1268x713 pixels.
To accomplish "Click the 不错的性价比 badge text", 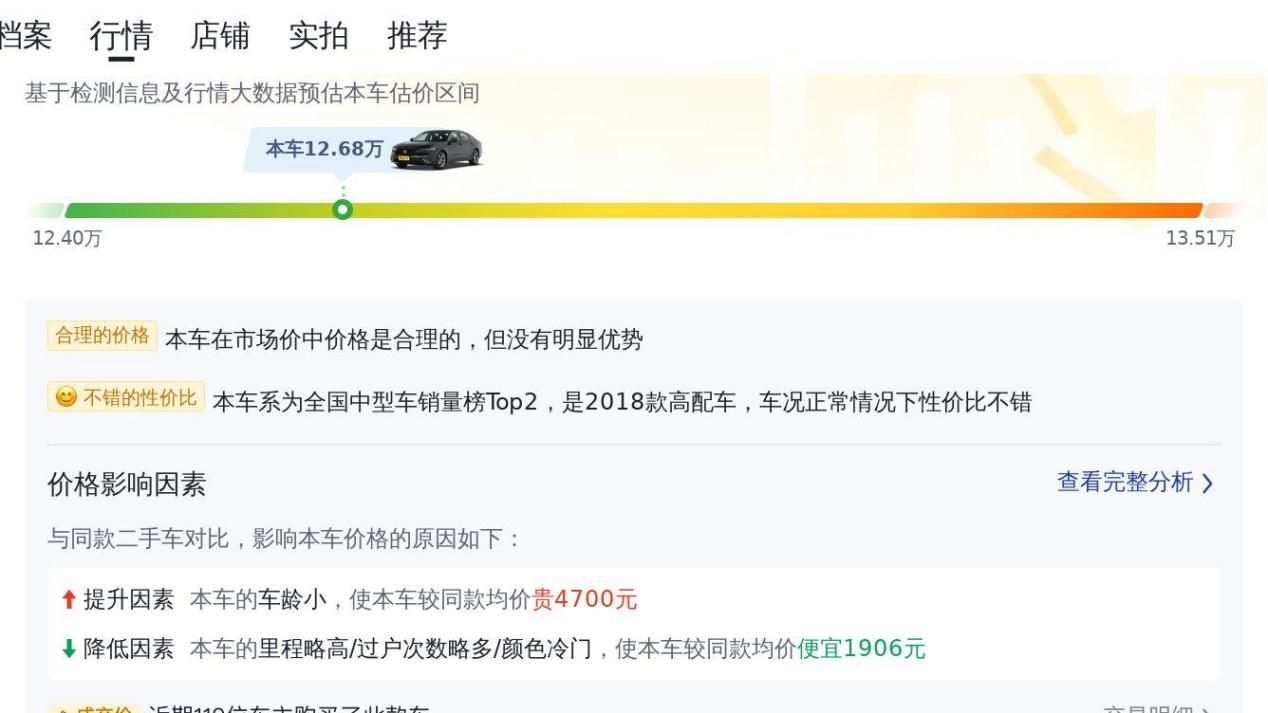I will pyautogui.click(x=140, y=397).
